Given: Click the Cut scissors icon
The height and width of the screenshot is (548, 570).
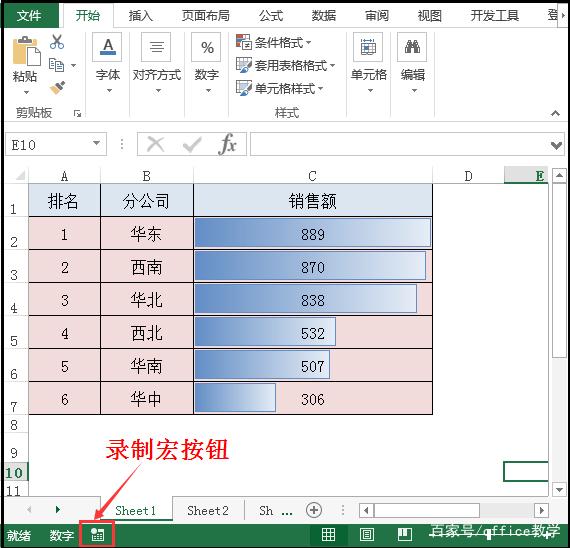Looking at the screenshot, I should [x=57, y=42].
